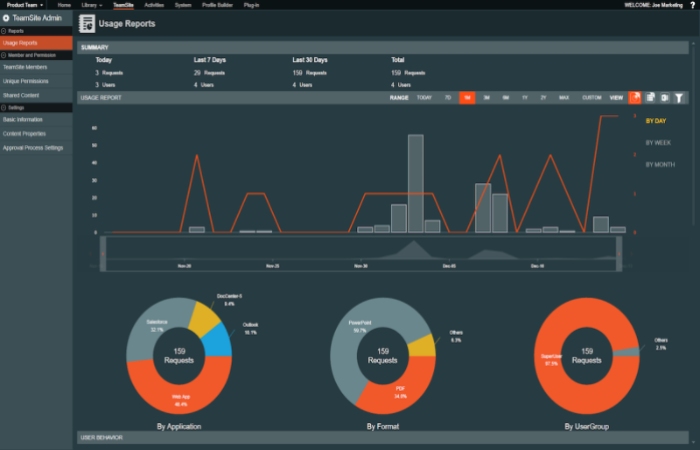Click the 'By Application' chart label
The width and height of the screenshot is (700, 450).
(179, 426)
